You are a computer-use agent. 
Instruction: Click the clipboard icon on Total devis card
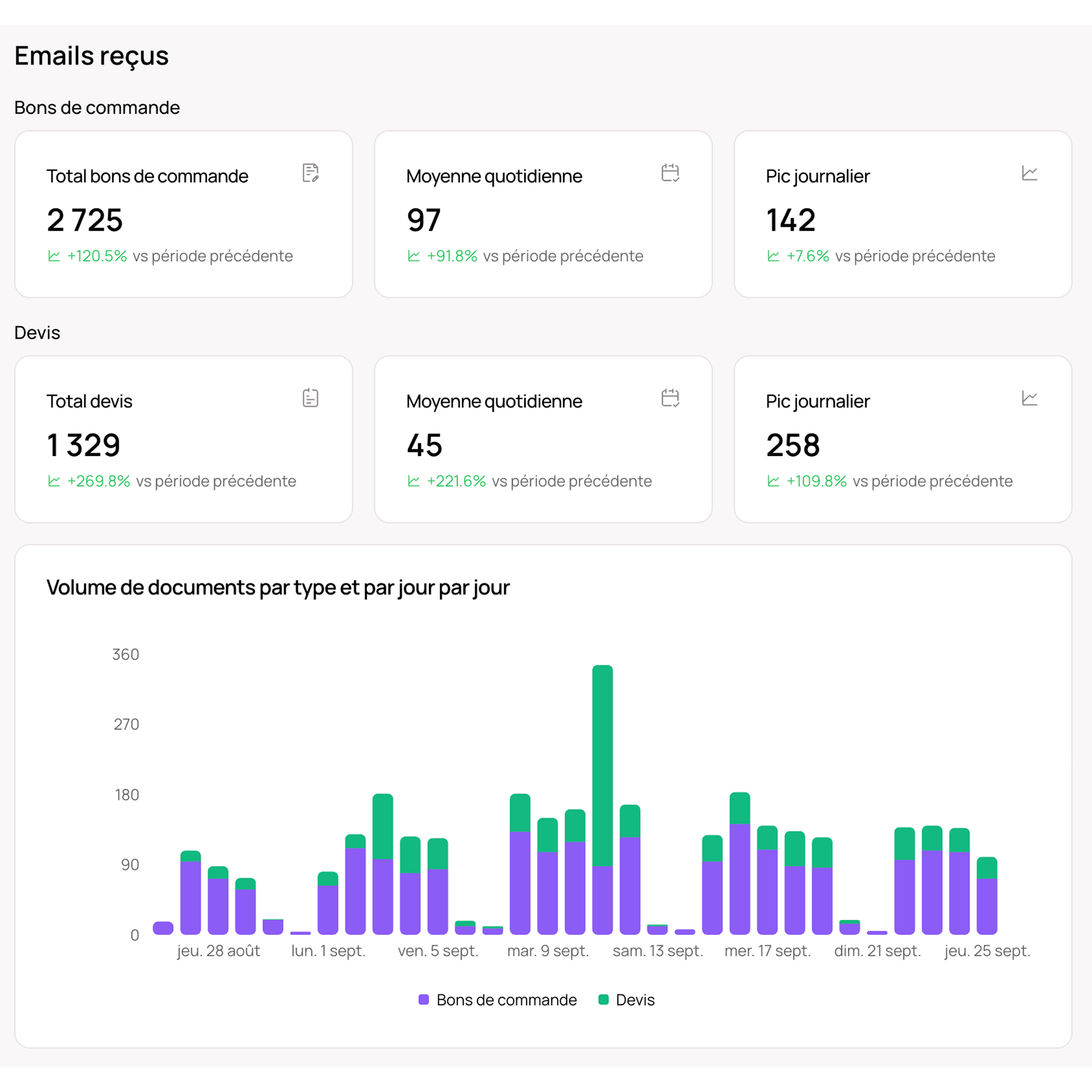[310, 398]
